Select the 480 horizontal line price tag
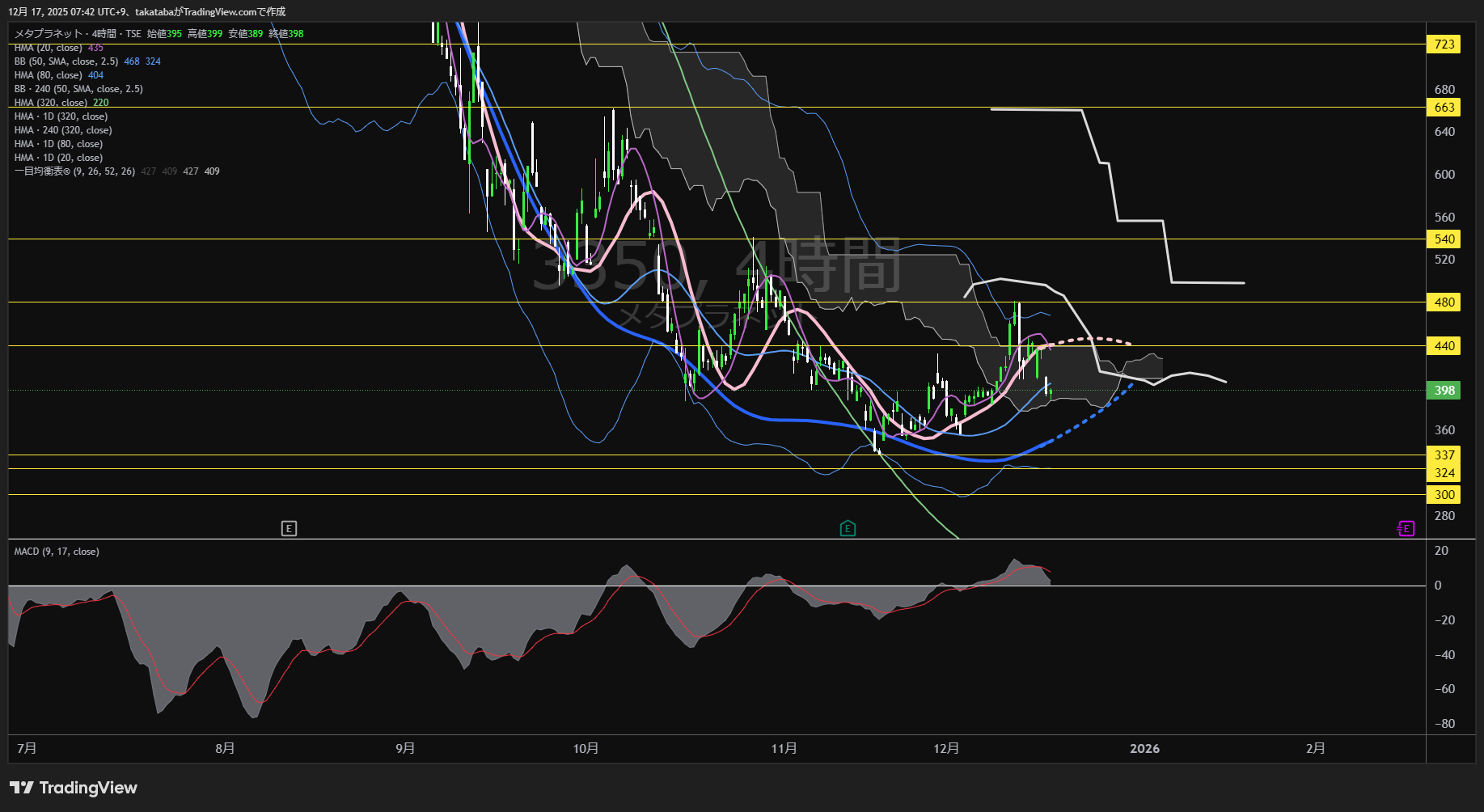The height and width of the screenshot is (812, 1484). (x=1444, y=302)
